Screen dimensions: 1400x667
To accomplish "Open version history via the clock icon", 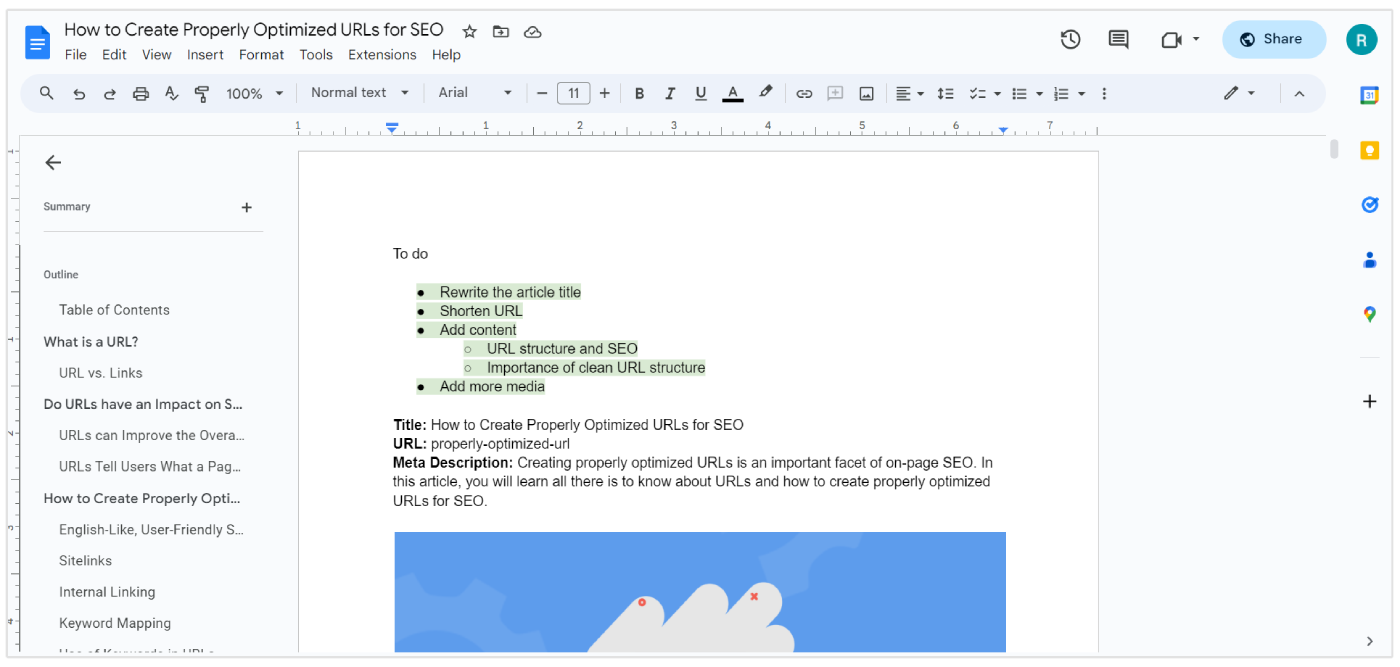I will [x=1070, y=39].
